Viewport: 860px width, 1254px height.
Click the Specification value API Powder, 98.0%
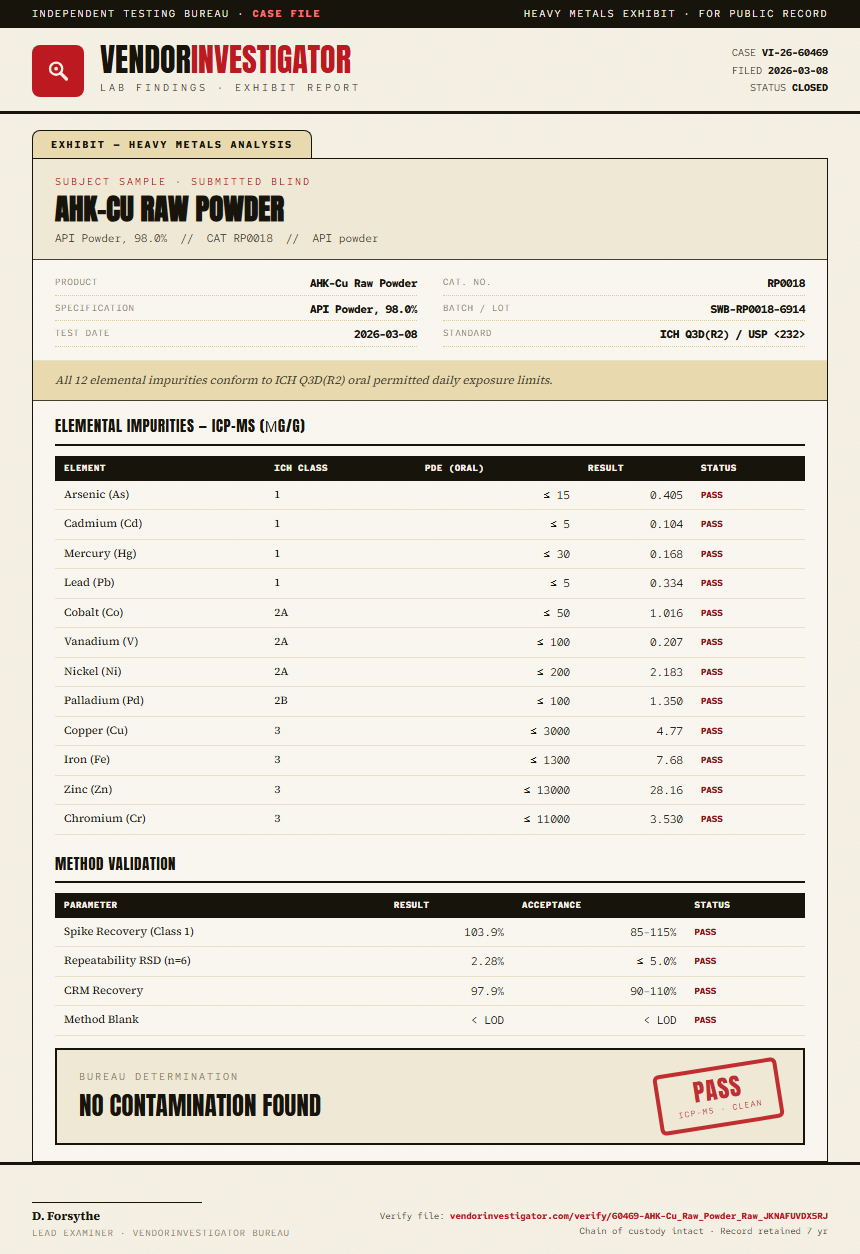pos(364,309)
